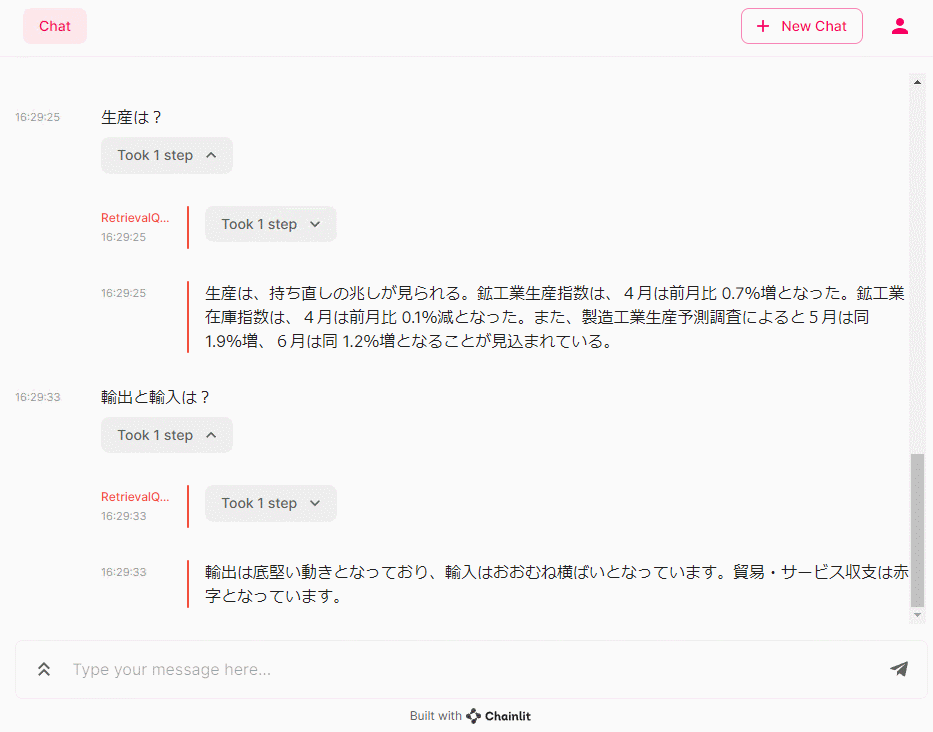
Task: Click the vertical scrollbar thumb
Action: coord(917,530)
